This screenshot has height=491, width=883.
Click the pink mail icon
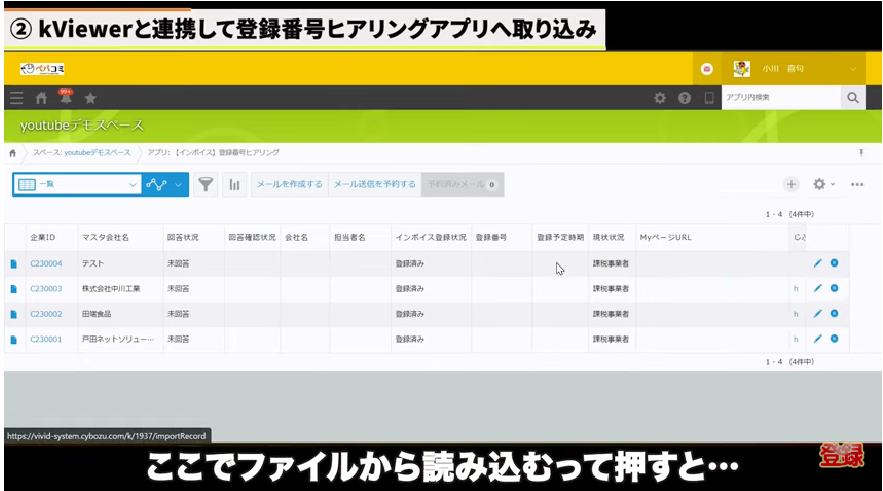(707, 69)
